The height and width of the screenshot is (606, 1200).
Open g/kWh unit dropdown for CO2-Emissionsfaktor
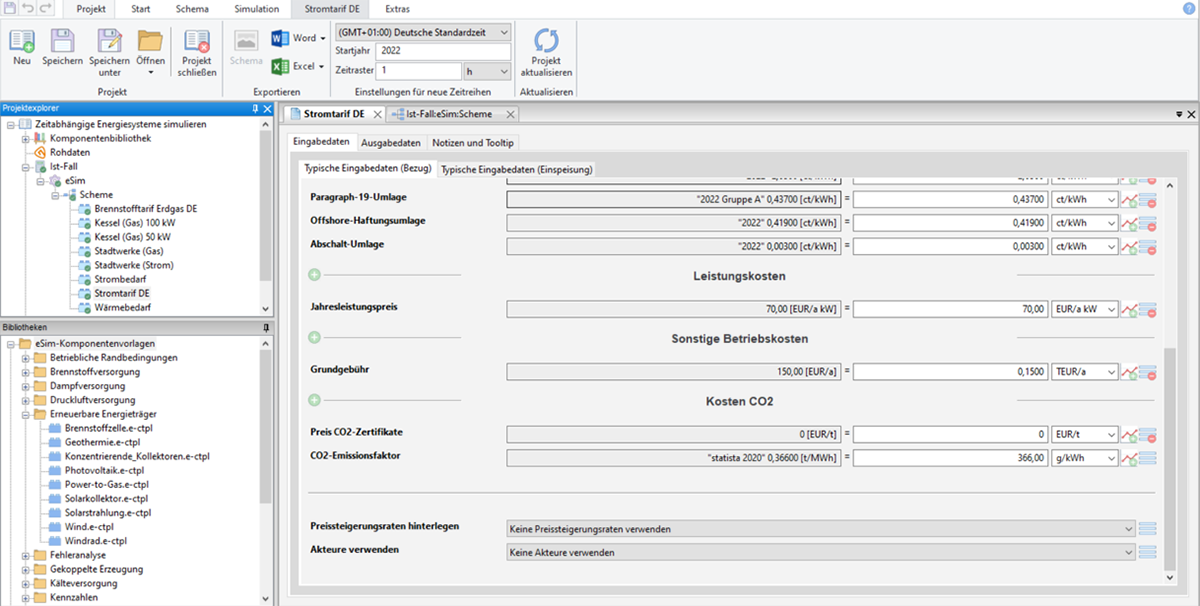(1084, 458)
